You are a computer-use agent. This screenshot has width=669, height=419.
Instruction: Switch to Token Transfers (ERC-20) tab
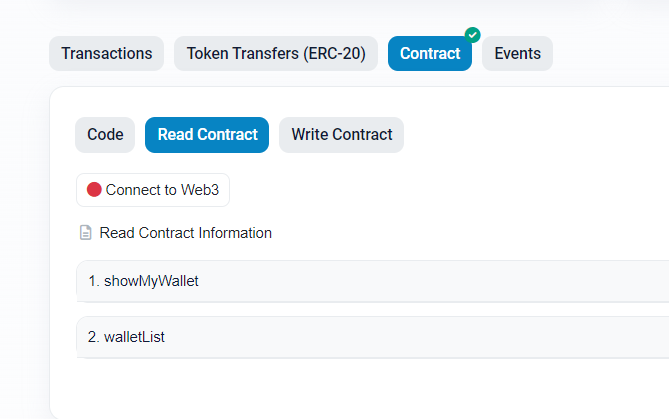[276, 53]
